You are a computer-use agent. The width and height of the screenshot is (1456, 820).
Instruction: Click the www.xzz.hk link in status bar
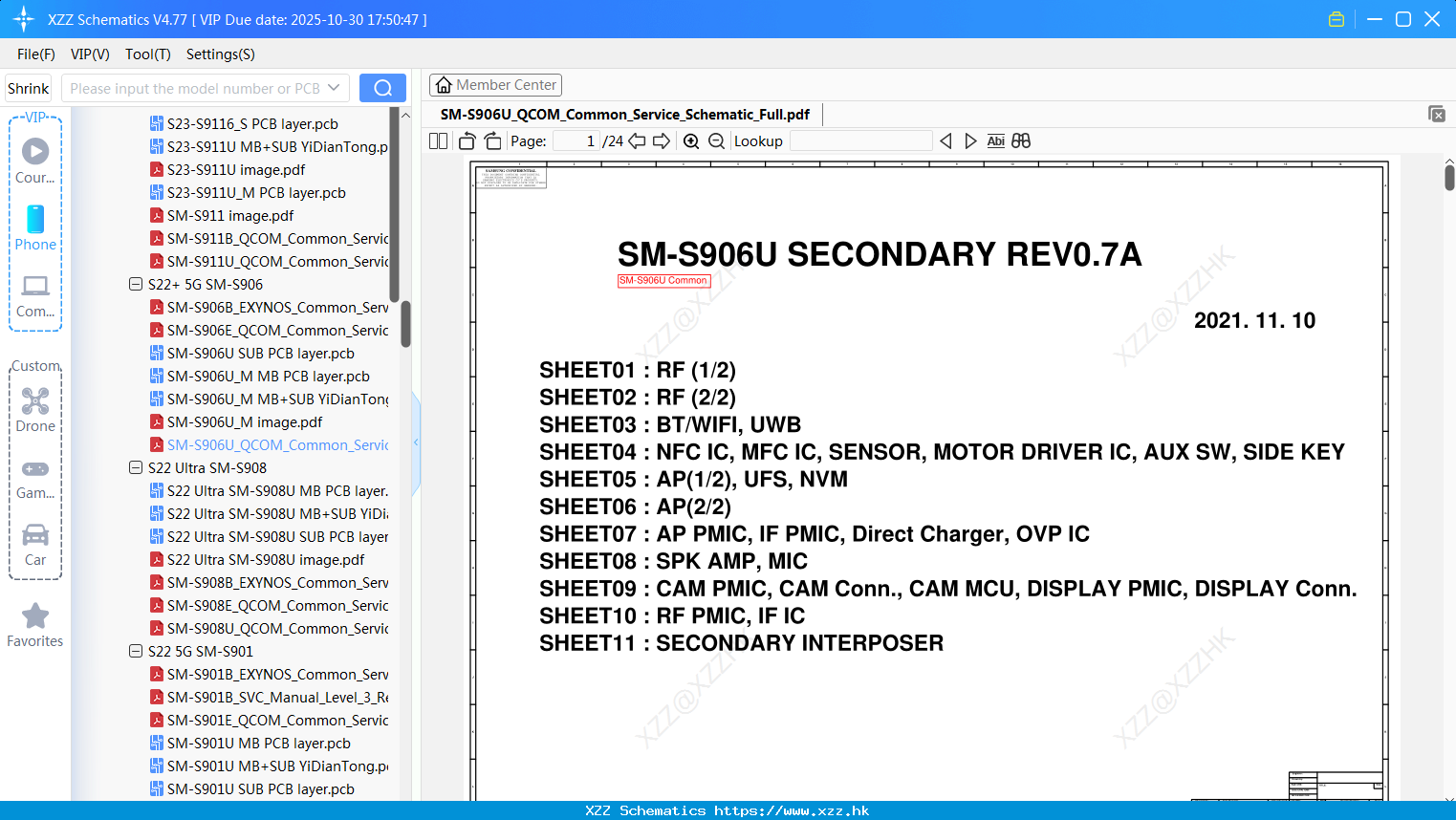(792, 810)
